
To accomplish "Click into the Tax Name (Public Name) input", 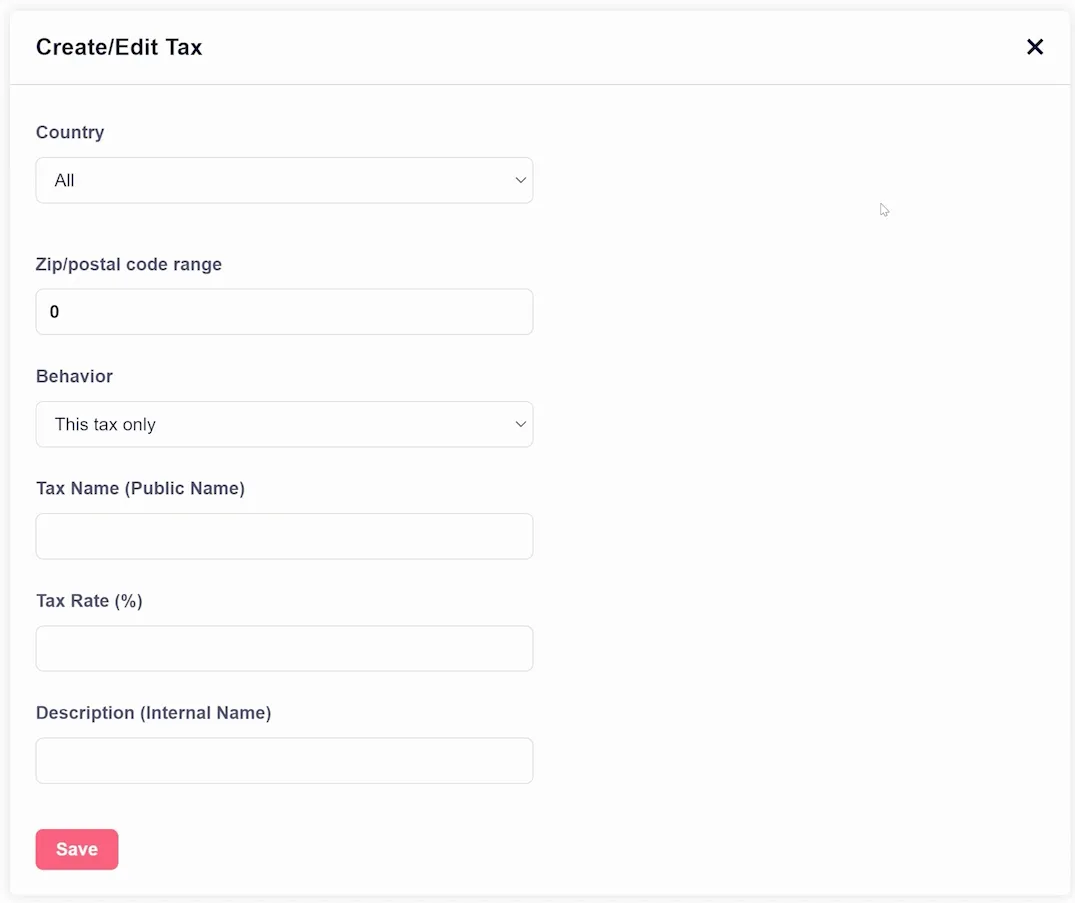I will (x=285, y=536).
